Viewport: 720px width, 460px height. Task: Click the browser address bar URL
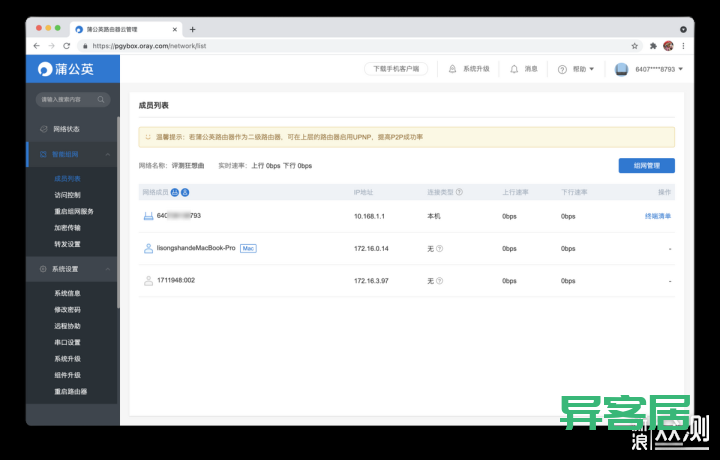click(149, 46)
